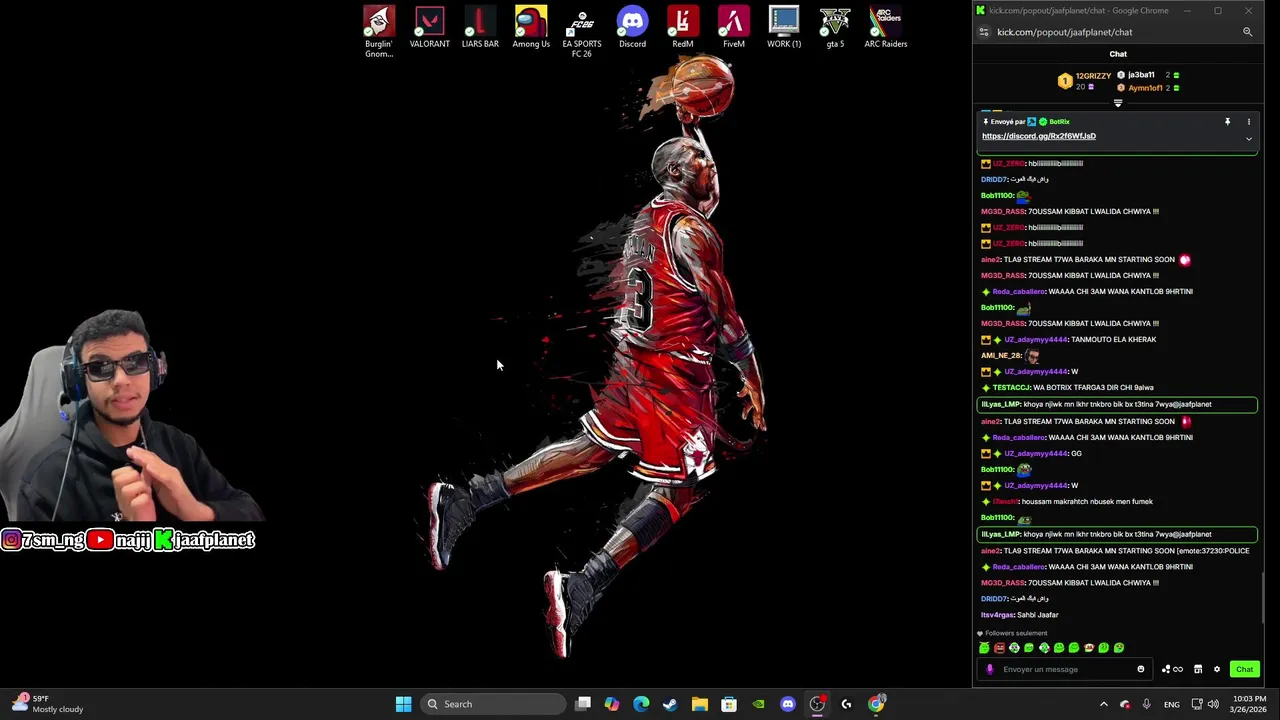
Task: Launch VALORANT from the desktop
Action: coord(430,27)
